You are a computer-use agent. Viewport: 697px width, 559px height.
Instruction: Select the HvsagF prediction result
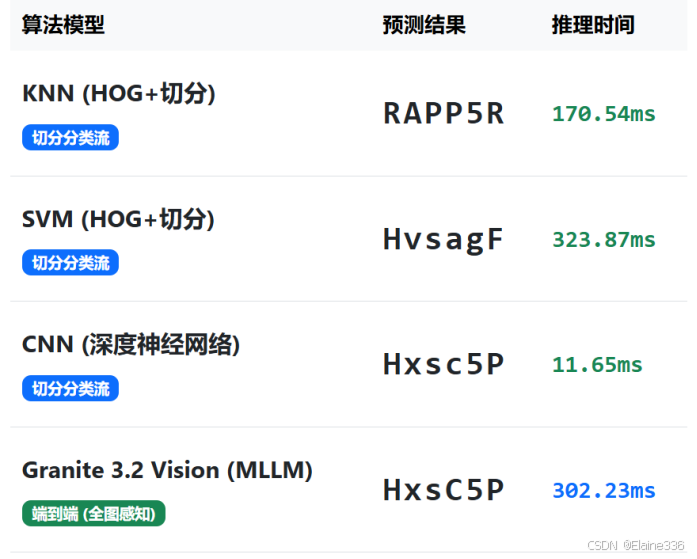(x=443, y=240)
